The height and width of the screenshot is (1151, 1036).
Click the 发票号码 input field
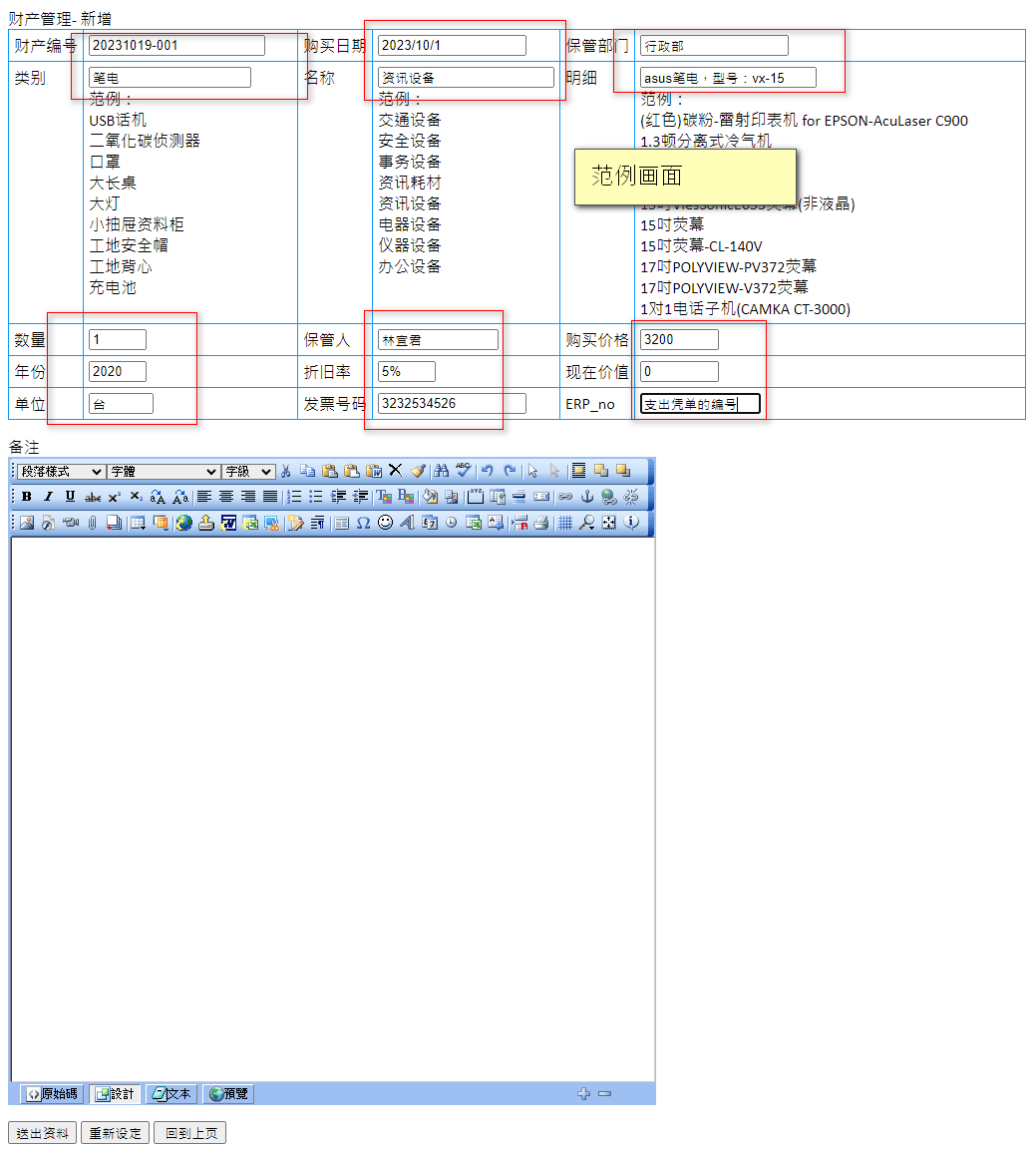pyautogui.click(x=452, y=403)
